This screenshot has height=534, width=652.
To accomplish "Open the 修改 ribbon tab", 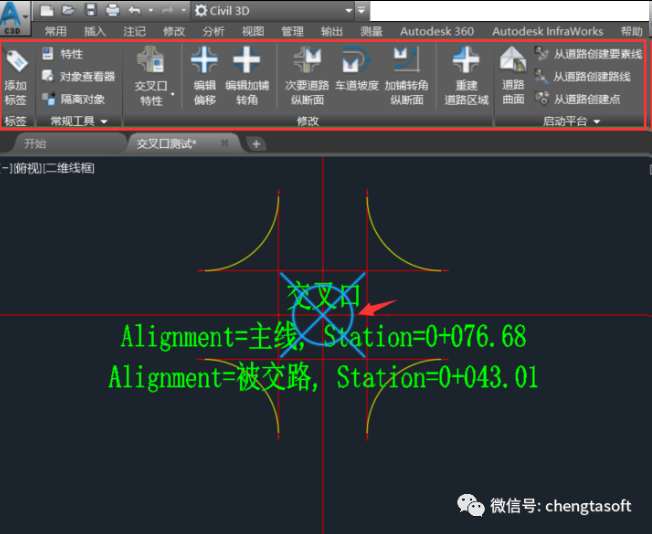I will pos(174,31).
